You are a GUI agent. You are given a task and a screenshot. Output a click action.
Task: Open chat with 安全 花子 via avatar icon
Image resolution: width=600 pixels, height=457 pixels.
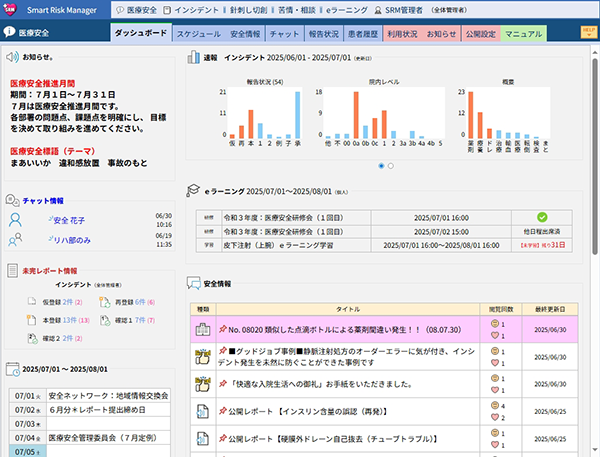16,219
